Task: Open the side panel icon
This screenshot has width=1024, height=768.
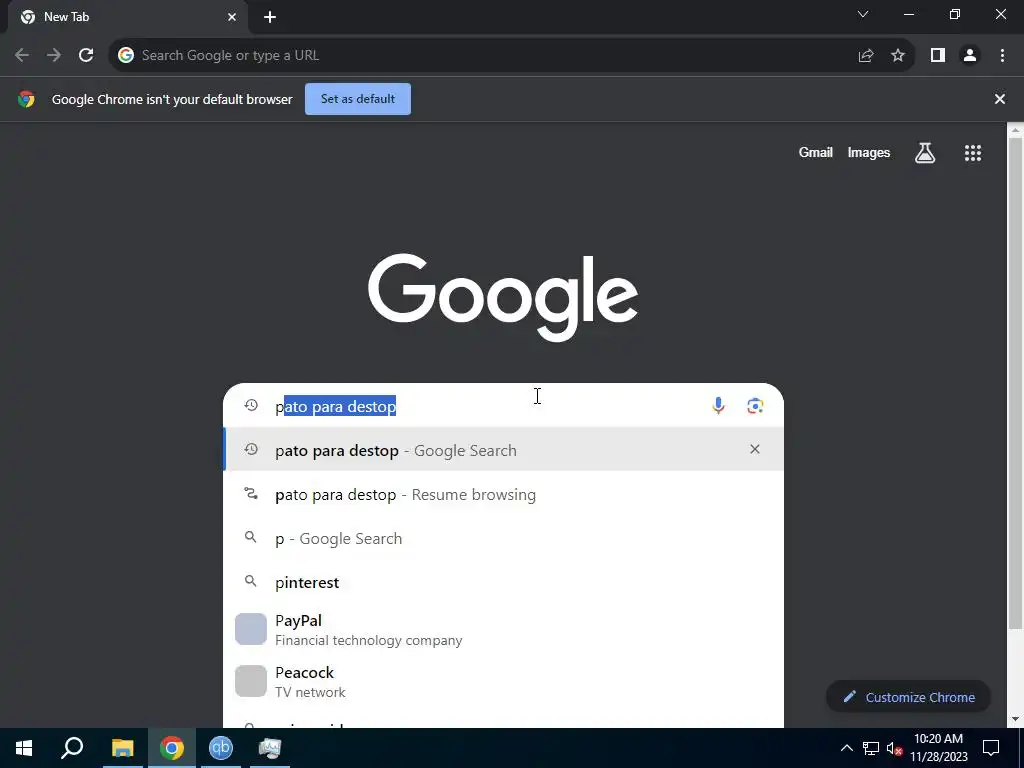Action: click(938, 56)
